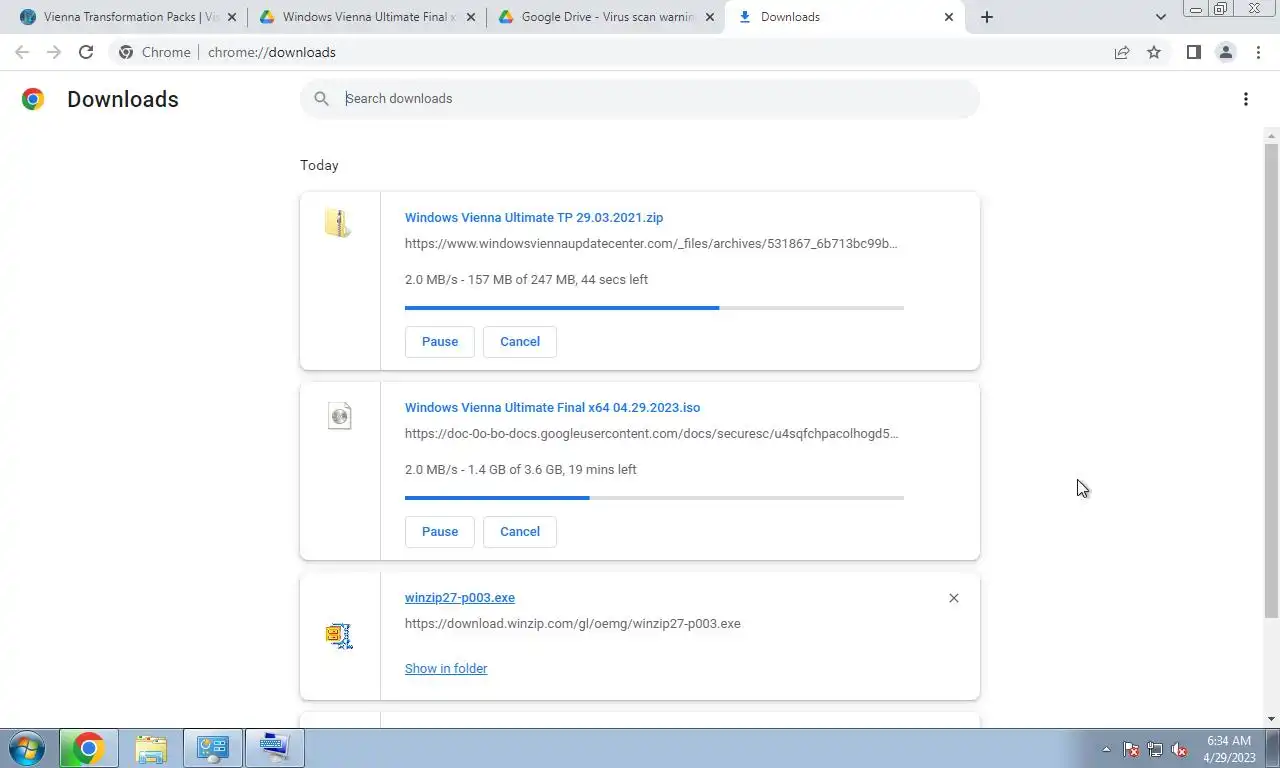The width and height of the screenshot is (1280, 768).
Task: Open the tab search chevron
Action: pos(1160,17)
